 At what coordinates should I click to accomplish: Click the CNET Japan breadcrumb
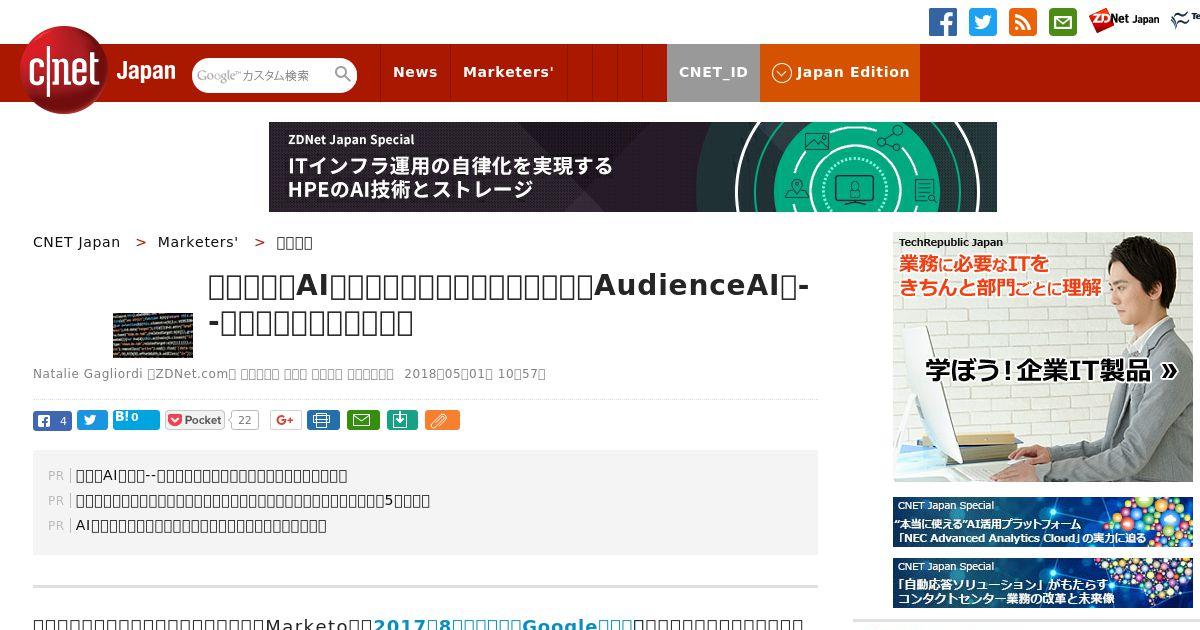point(77,242)
